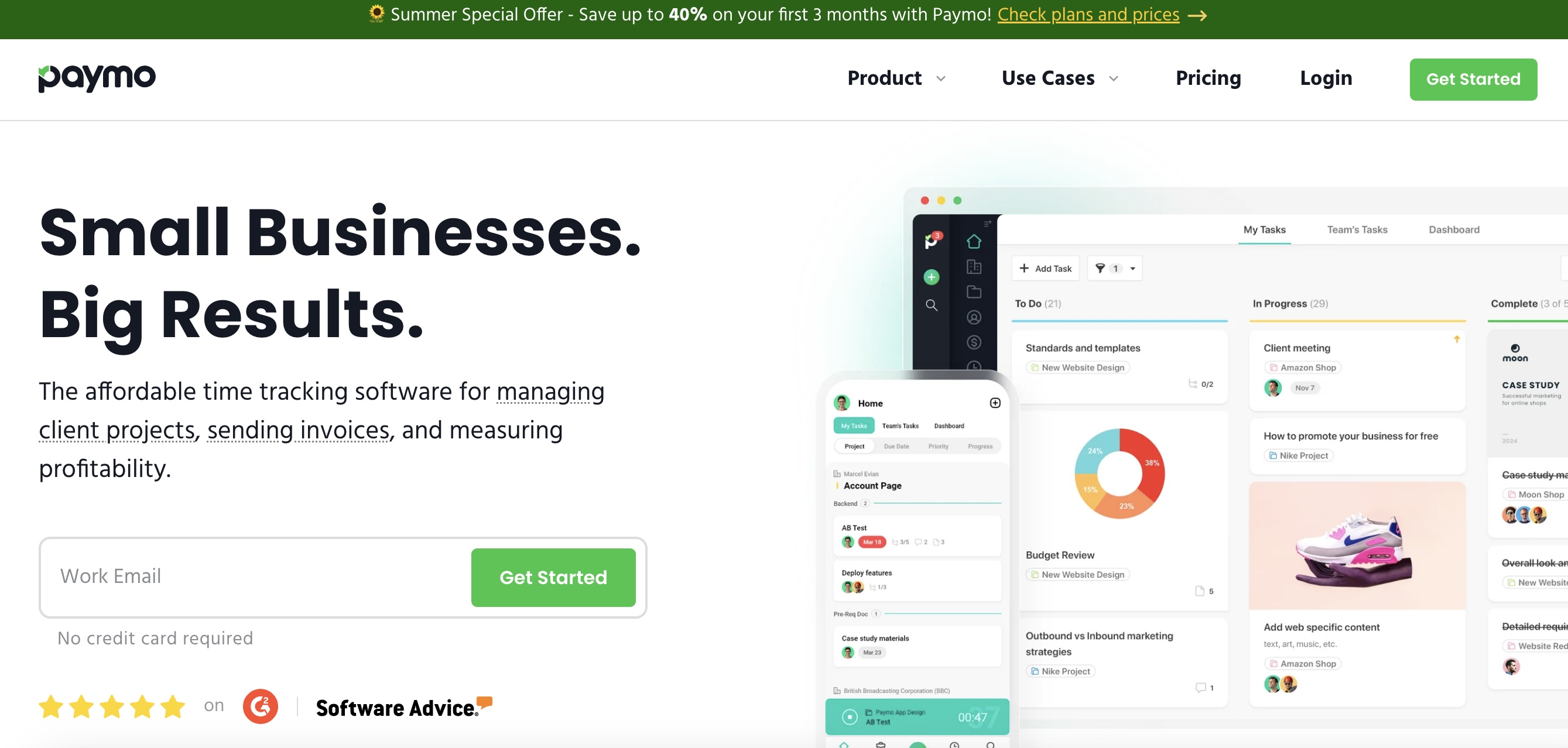Open the filter dropdown arrow next to Add Task
This screenshot has width=1568, height=748.
pyautogui.click(x=1133, y=269)
